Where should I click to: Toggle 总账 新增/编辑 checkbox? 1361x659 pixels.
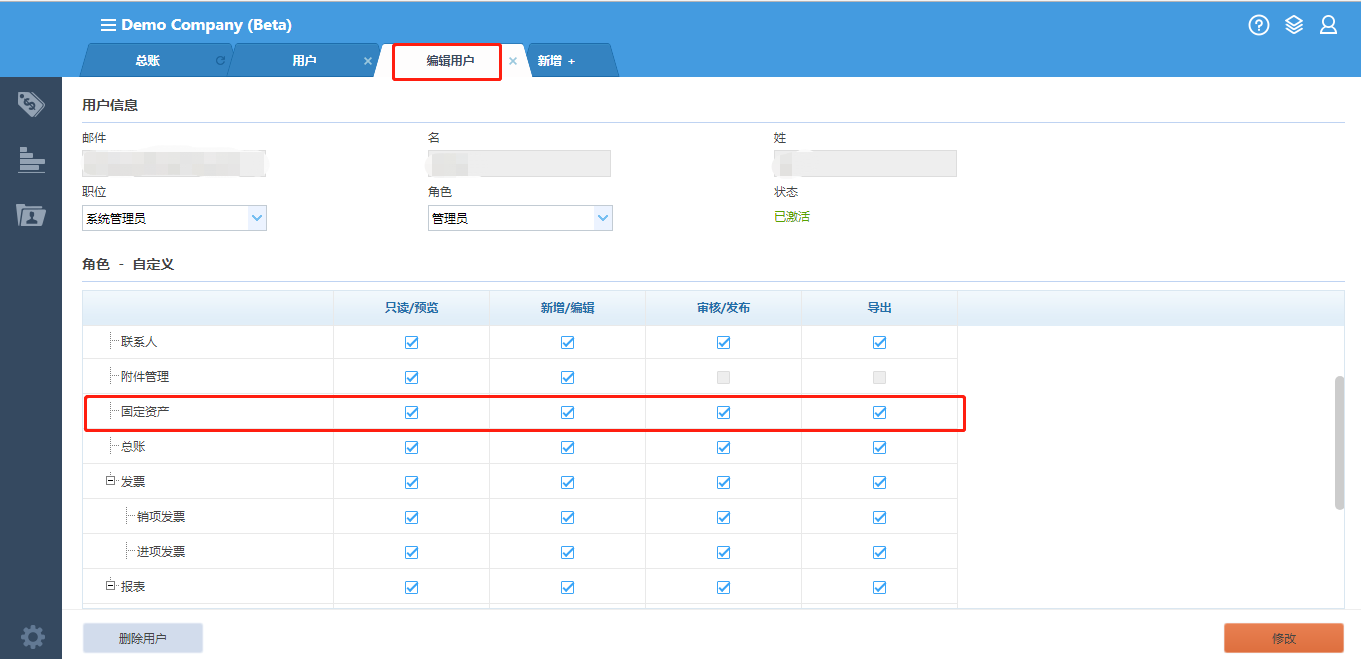click(x=567, y=447)
